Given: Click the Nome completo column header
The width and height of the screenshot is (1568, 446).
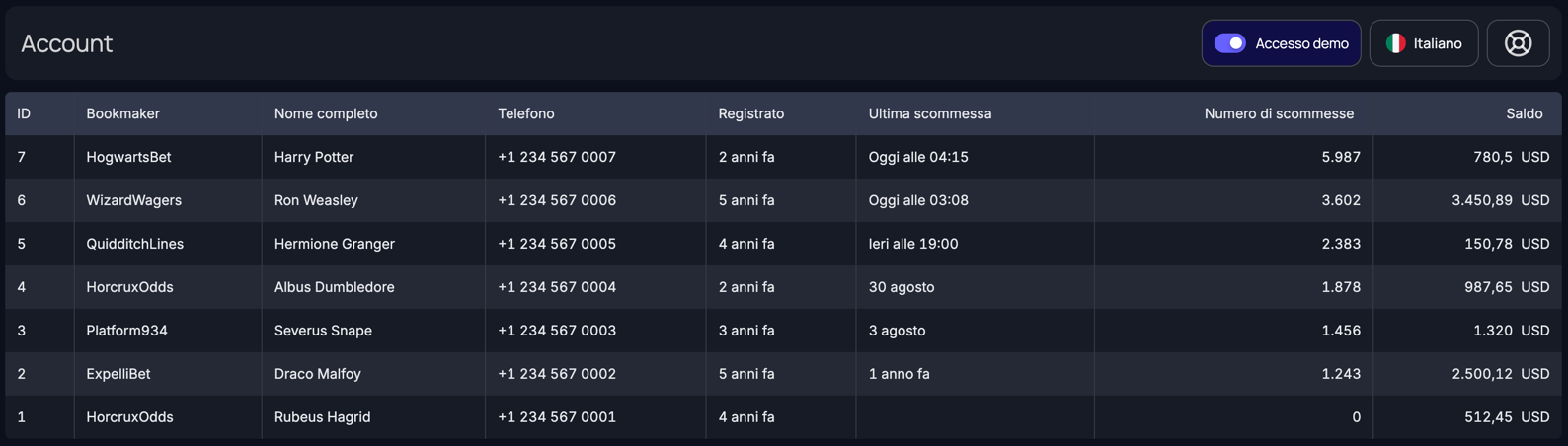Looking at the screenshot, I should pos(326,113).
